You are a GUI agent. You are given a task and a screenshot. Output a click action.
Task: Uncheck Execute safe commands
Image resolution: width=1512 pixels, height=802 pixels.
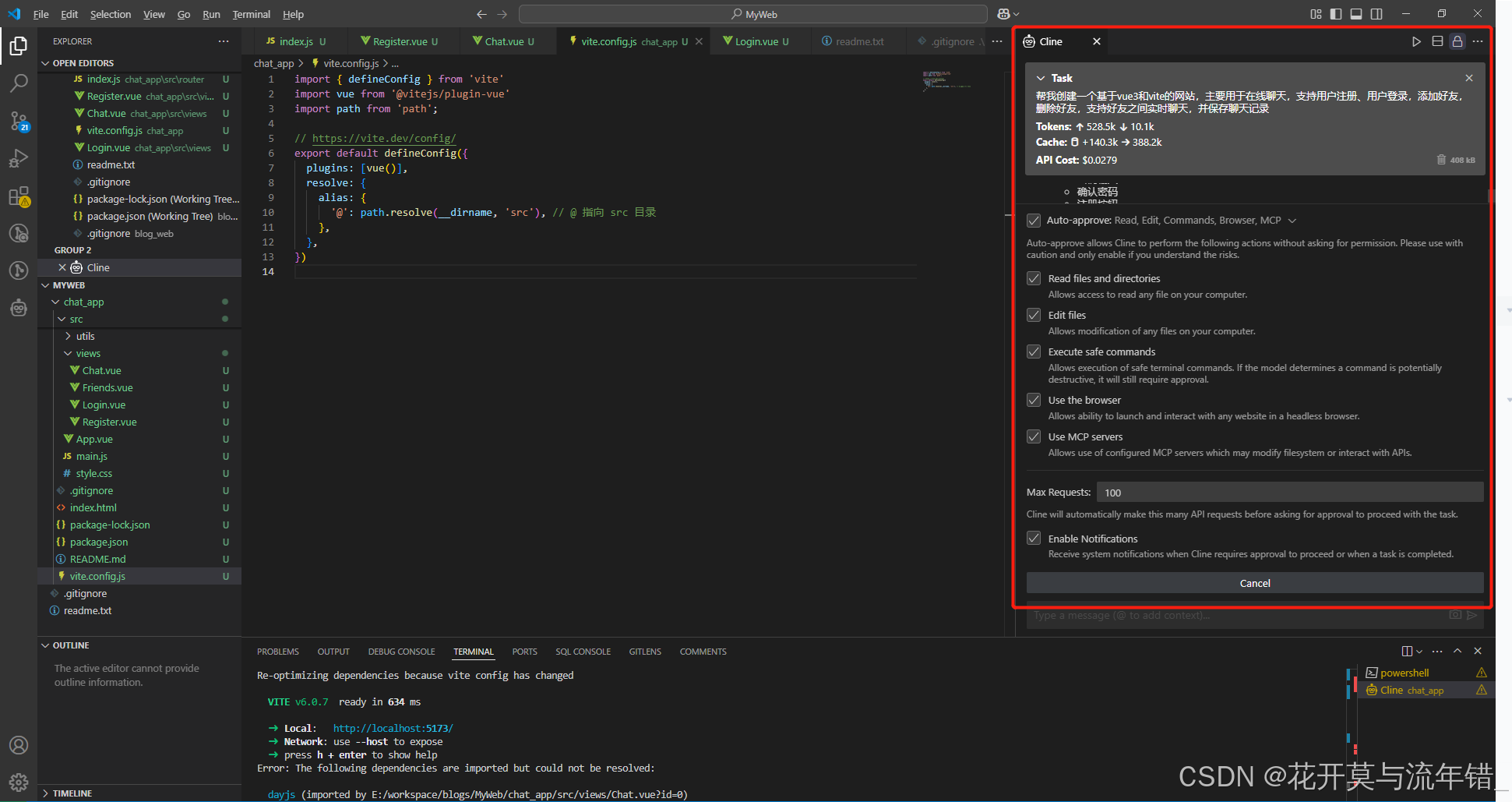[x=1034, y=352]
